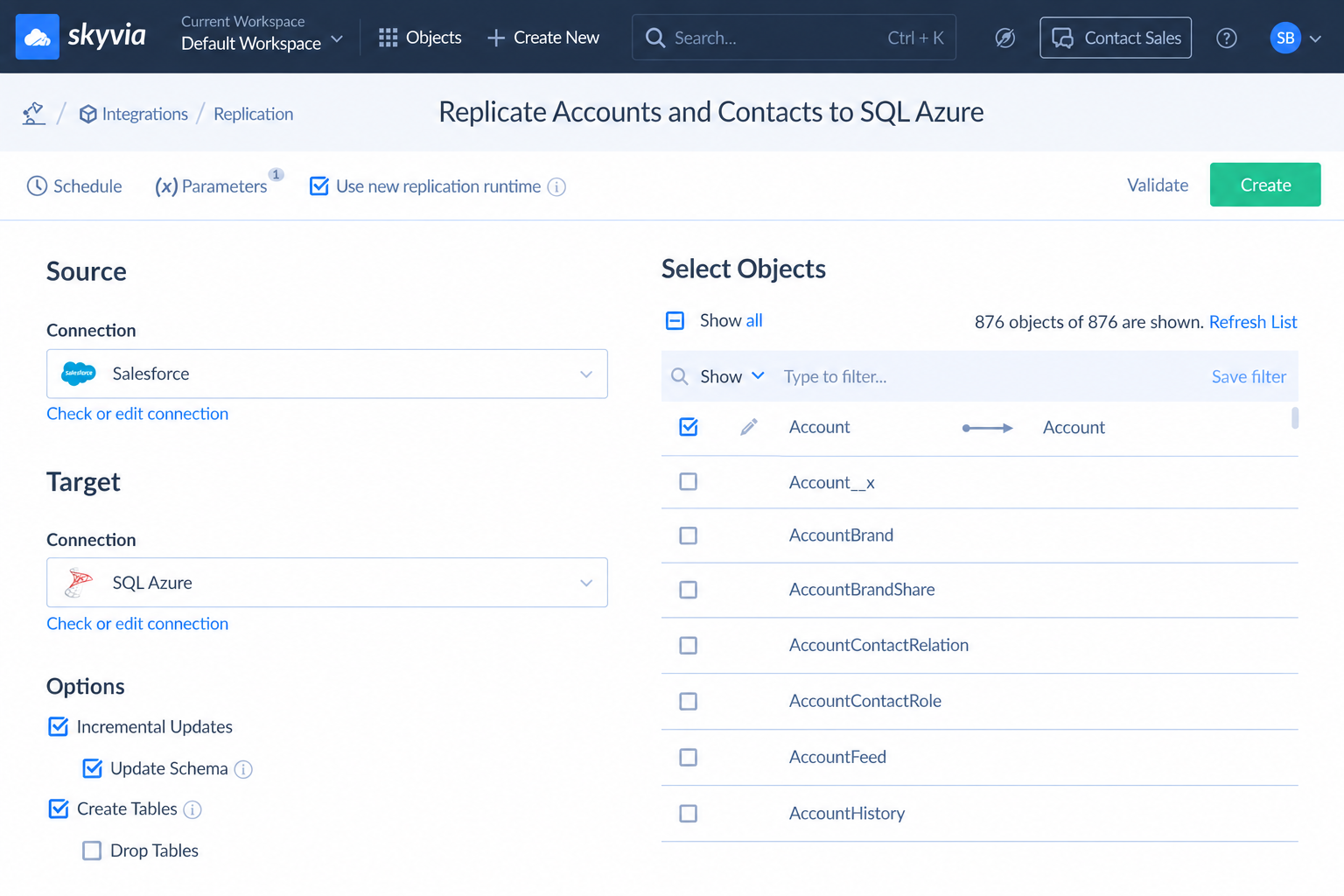Check the AccountHistory checkbox
This screenshot has height=896, width=1344.
[689, 813]
